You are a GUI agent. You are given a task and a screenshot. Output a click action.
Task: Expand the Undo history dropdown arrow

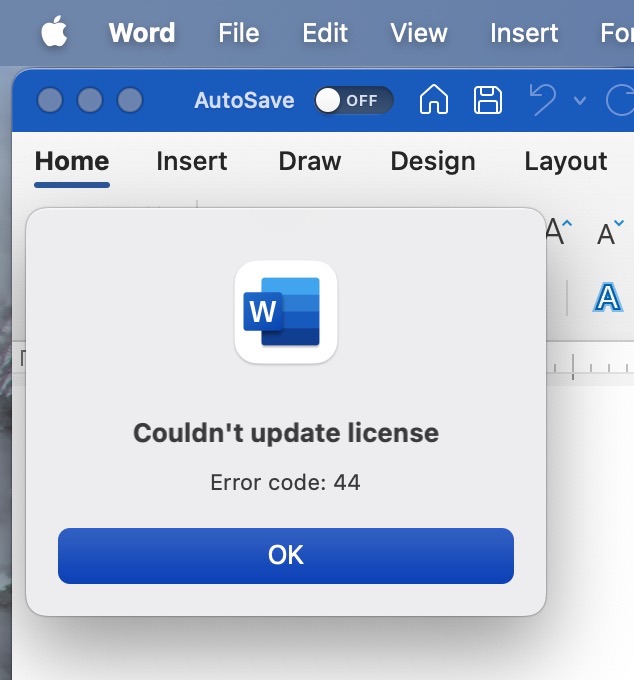(x=580, y=101)
